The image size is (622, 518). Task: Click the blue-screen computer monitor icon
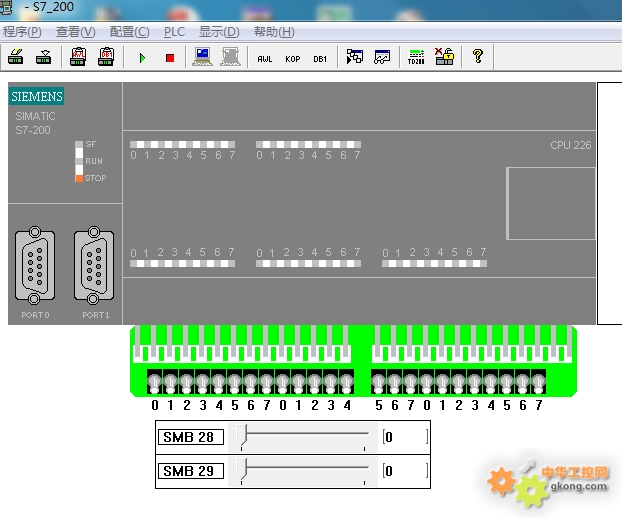[x=202, y=57]
